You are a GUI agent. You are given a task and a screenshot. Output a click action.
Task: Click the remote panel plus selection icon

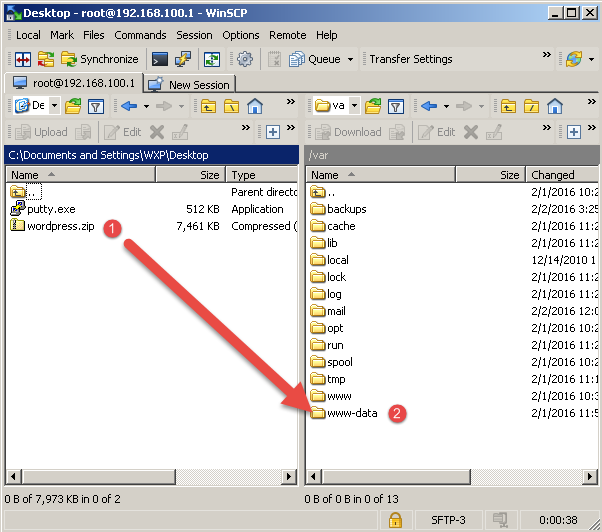[574, 132]
